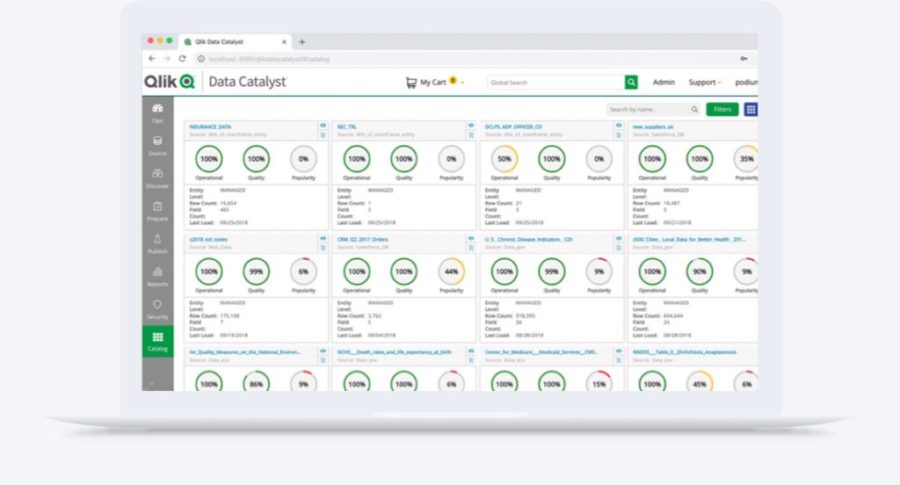Open the NCHS Death rates entity link
Viewport: 900px width, 485px height.
(394, 352)
